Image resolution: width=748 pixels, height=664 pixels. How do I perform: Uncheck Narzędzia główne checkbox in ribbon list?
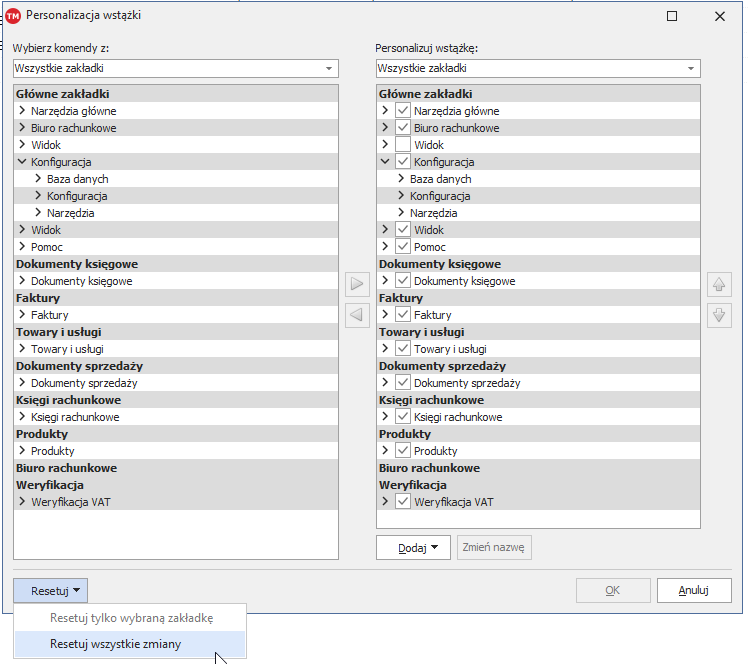403,111
